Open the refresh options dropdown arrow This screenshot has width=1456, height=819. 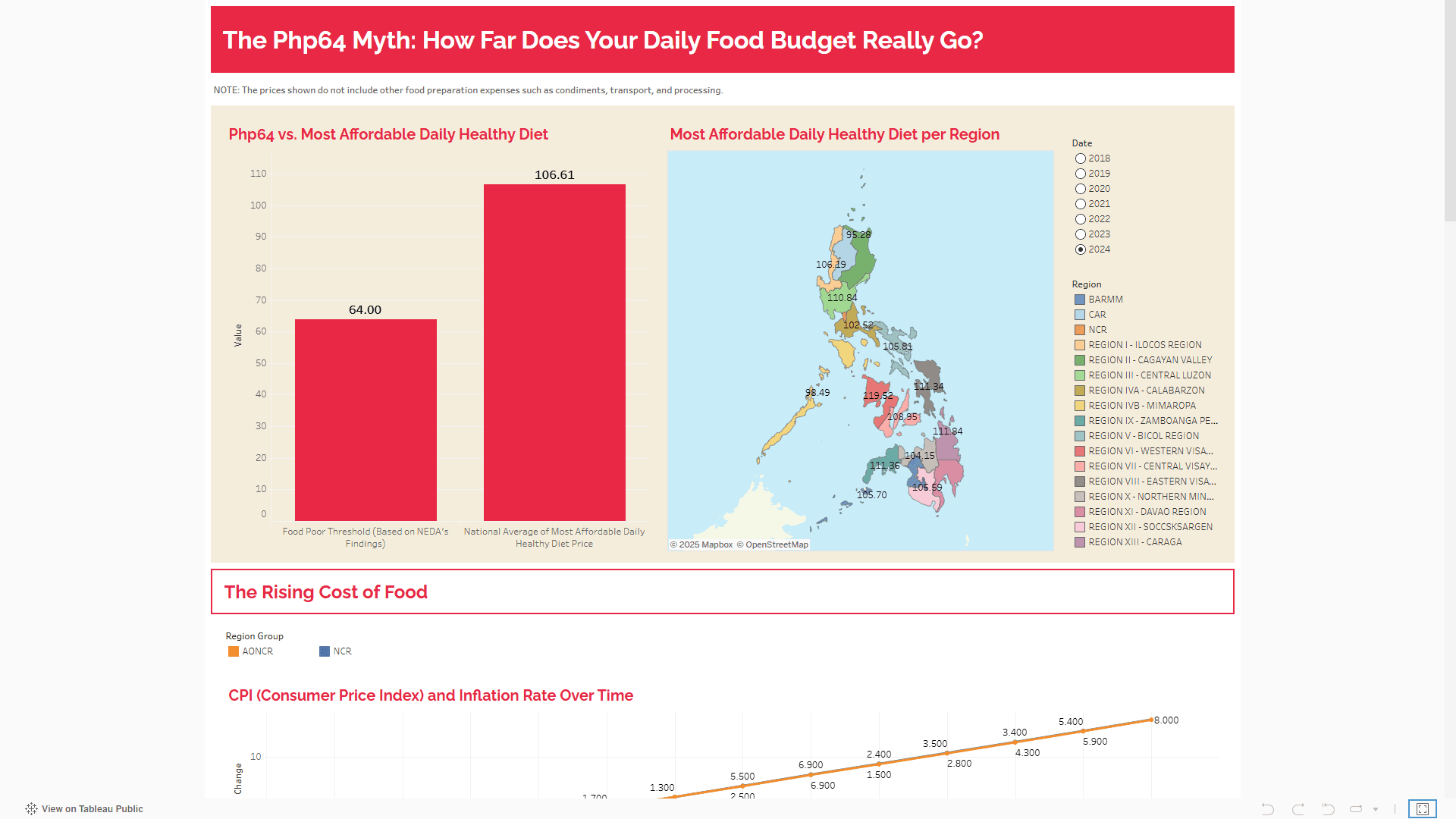click(1376, 809)
